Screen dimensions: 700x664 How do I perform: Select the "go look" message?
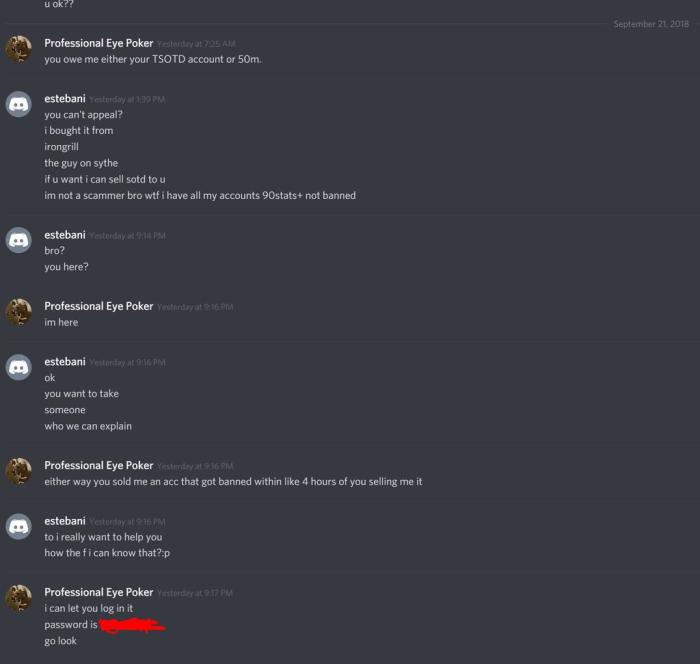pyautogui.click(x=60, y=641)
